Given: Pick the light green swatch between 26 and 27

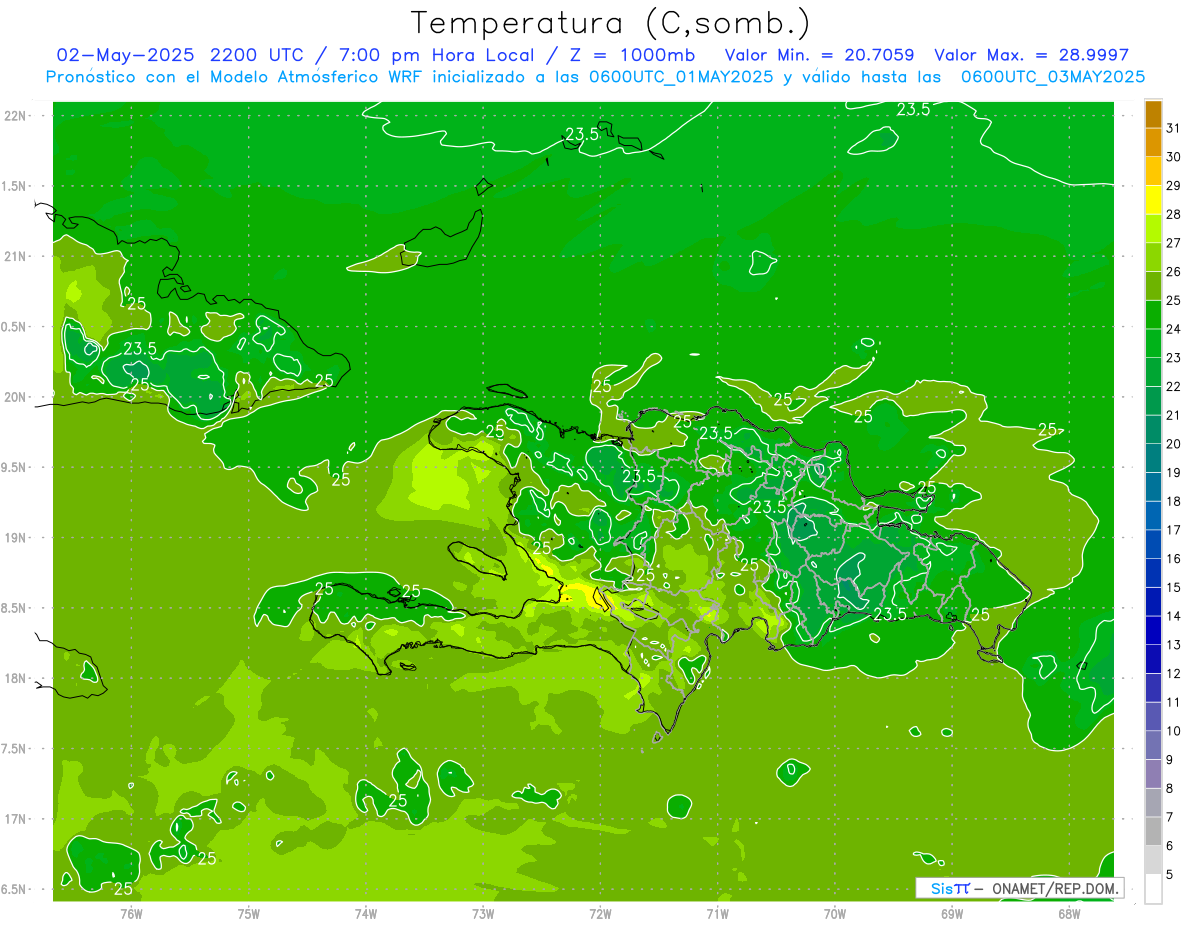Looking at the screenshot, I should [1153, 257].
